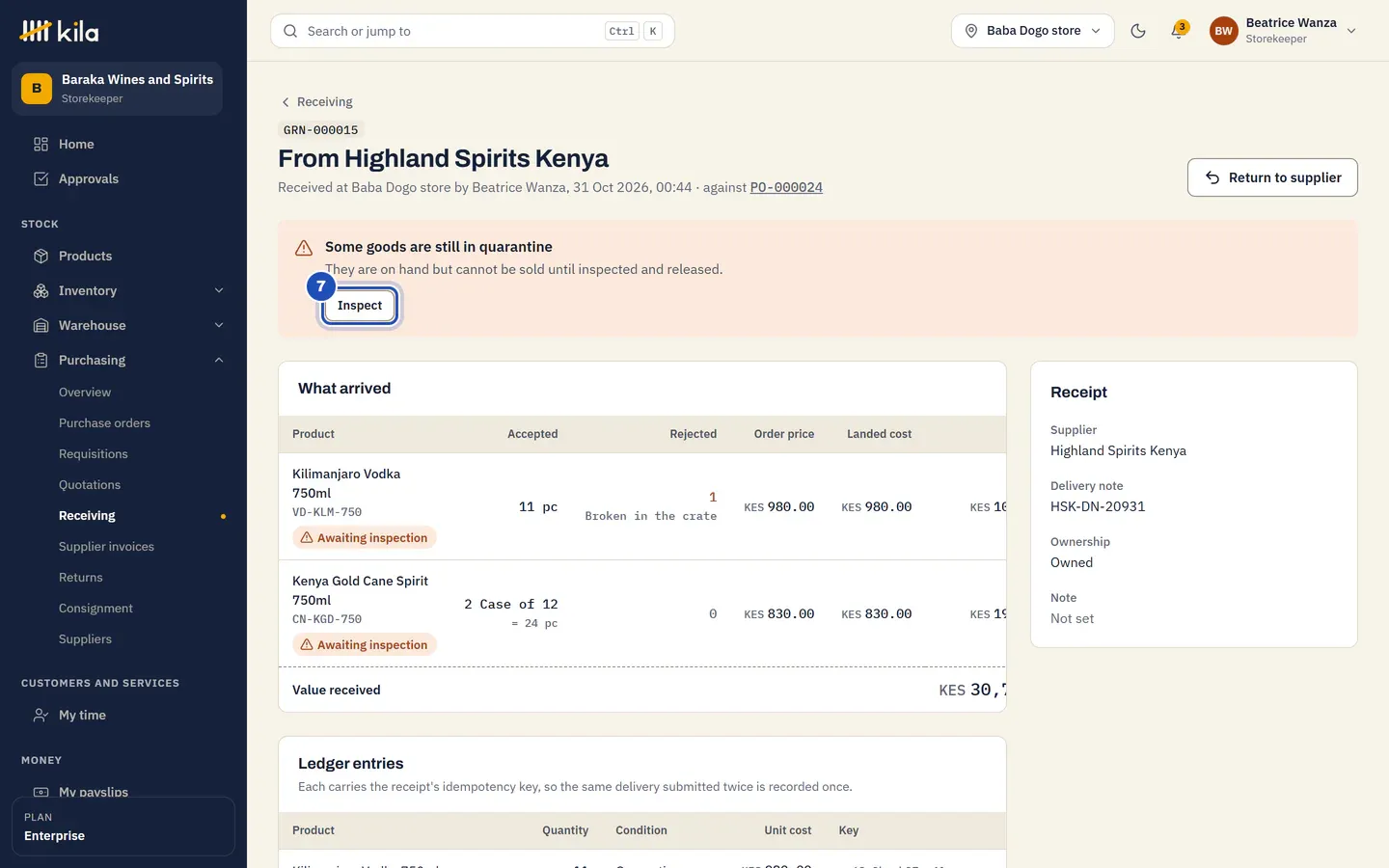Expand the Inventory submenu chevron

tap(219, 291)
